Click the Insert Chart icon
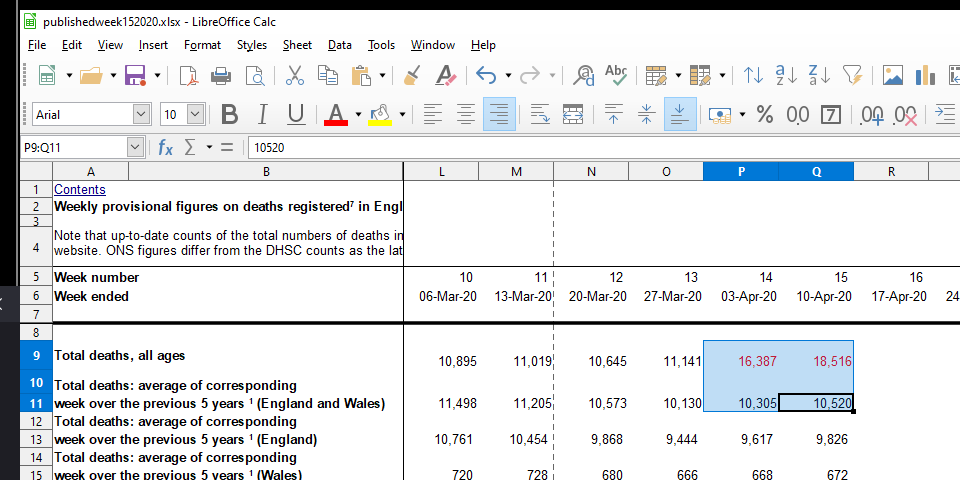Viewport: 960px width, 480px height. coord(926,75)
